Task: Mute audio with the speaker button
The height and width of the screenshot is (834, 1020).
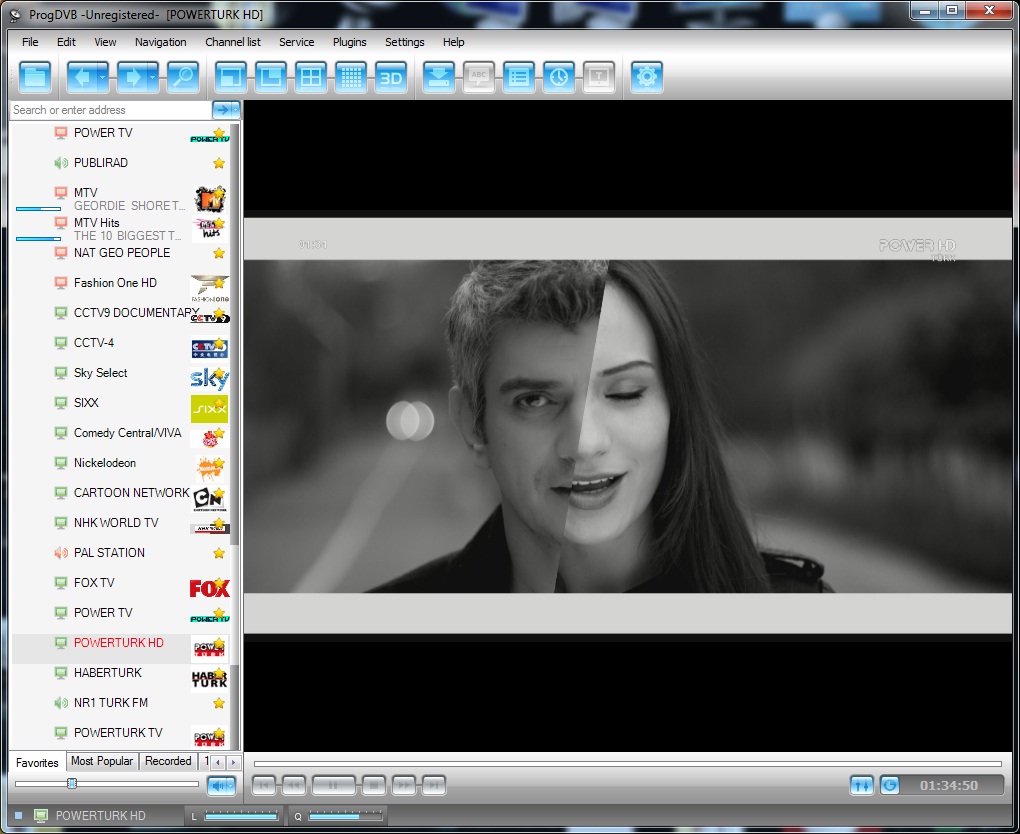Action: 218,785
